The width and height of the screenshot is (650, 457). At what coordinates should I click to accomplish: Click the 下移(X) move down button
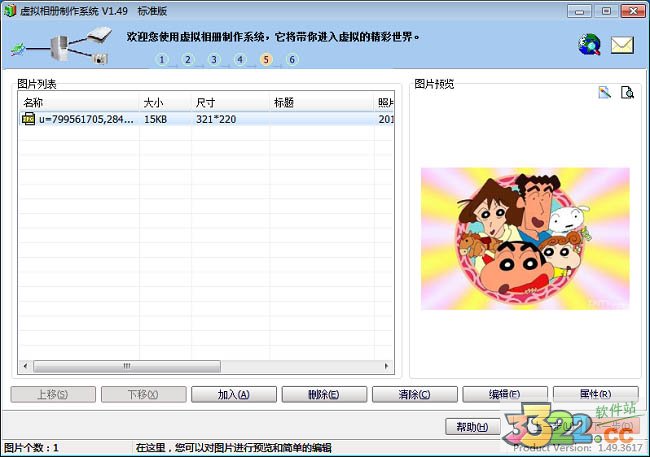143,394
